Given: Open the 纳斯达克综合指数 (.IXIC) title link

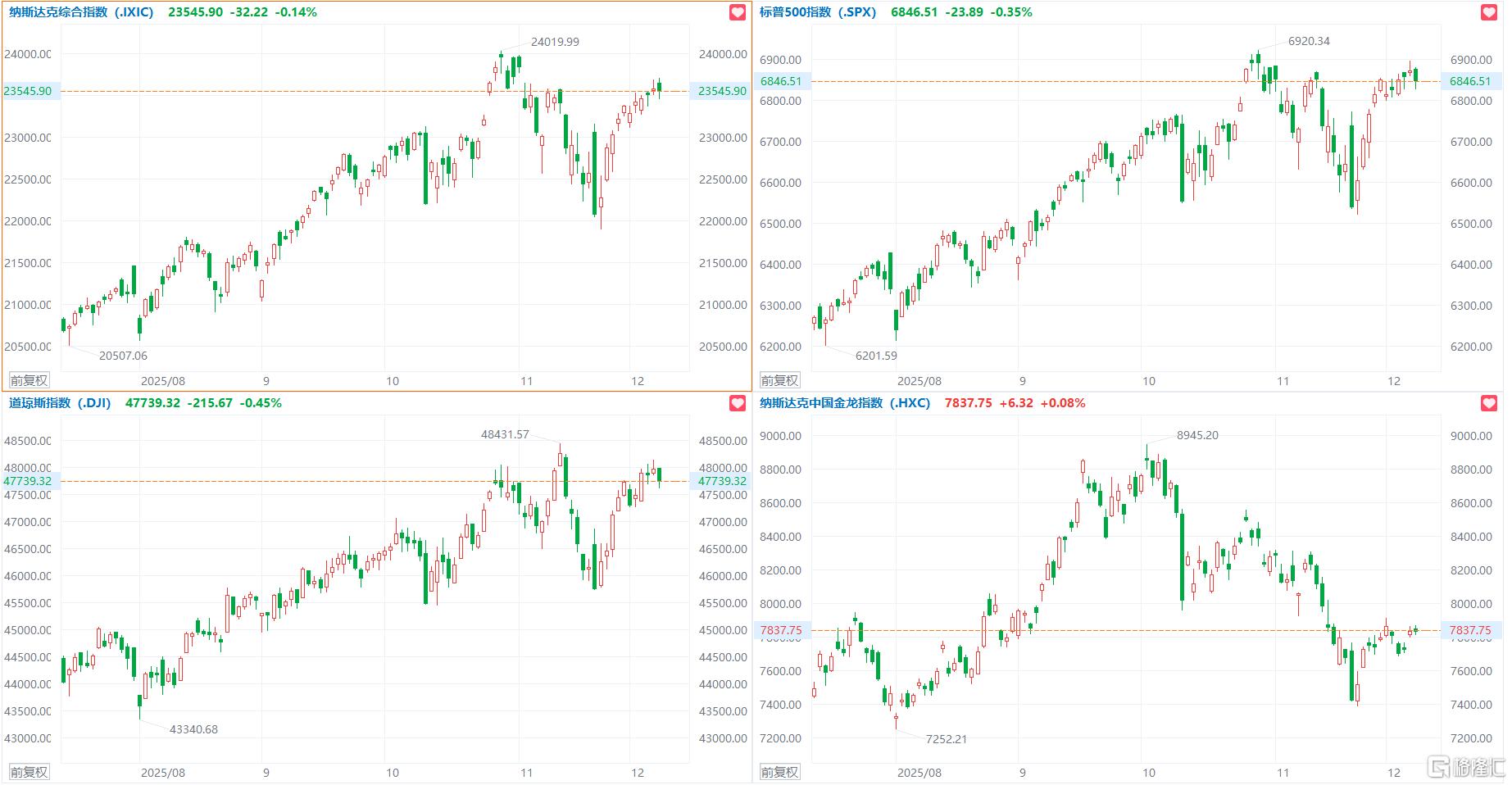Looking at the screenshot, I should pyautogui.click(x=81, y=12).
